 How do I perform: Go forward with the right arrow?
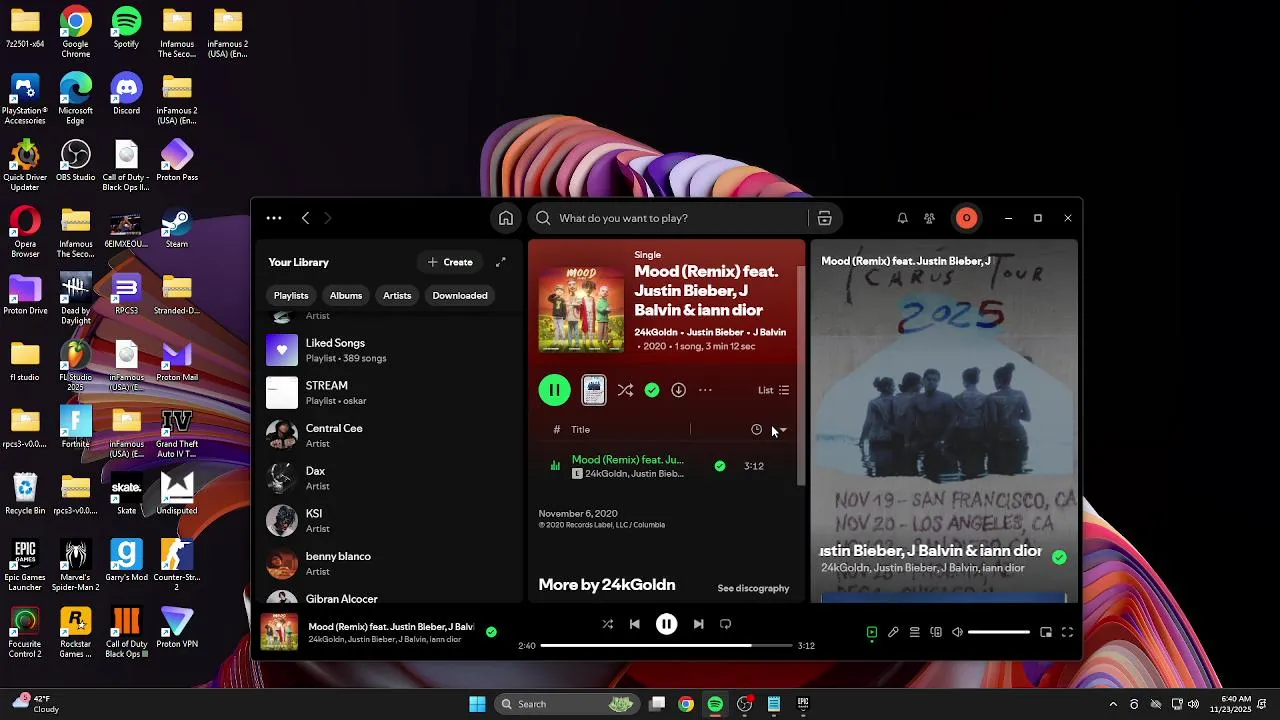pos(327,218)
